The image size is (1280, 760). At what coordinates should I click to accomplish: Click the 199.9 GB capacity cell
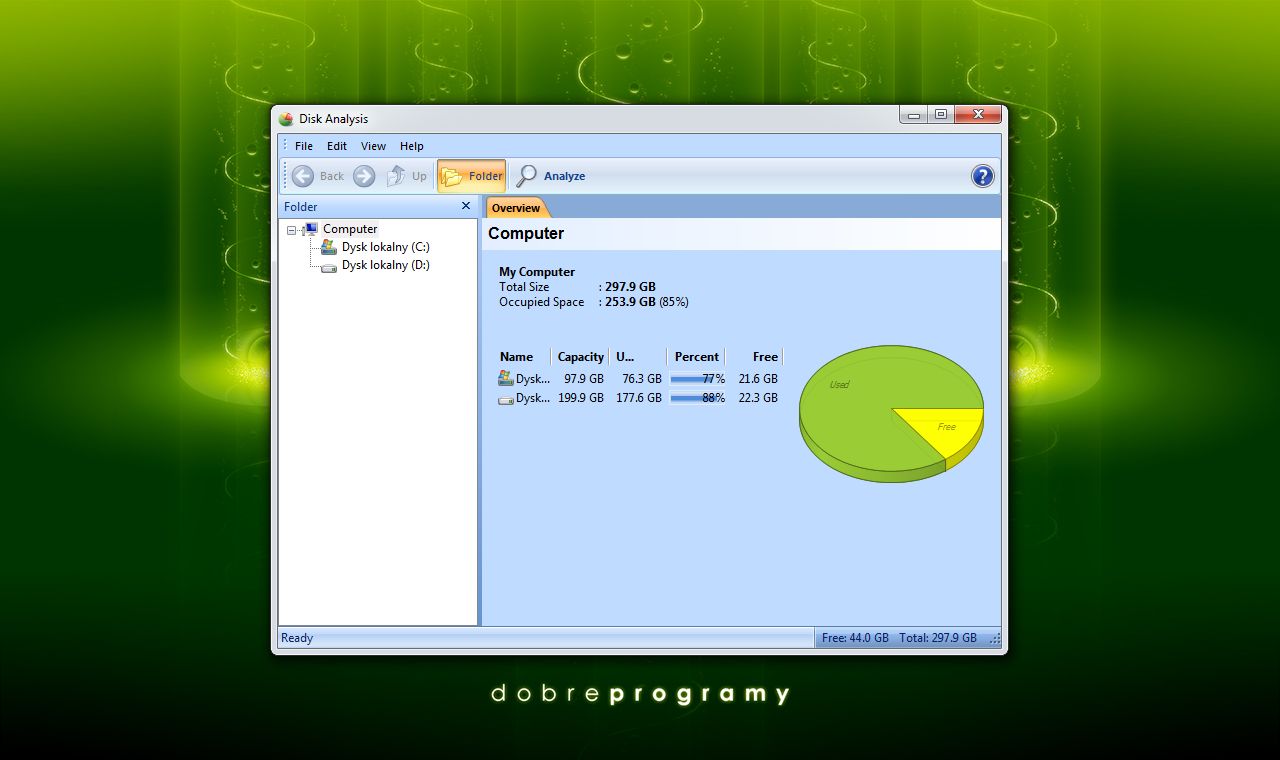tap(581, 398)
